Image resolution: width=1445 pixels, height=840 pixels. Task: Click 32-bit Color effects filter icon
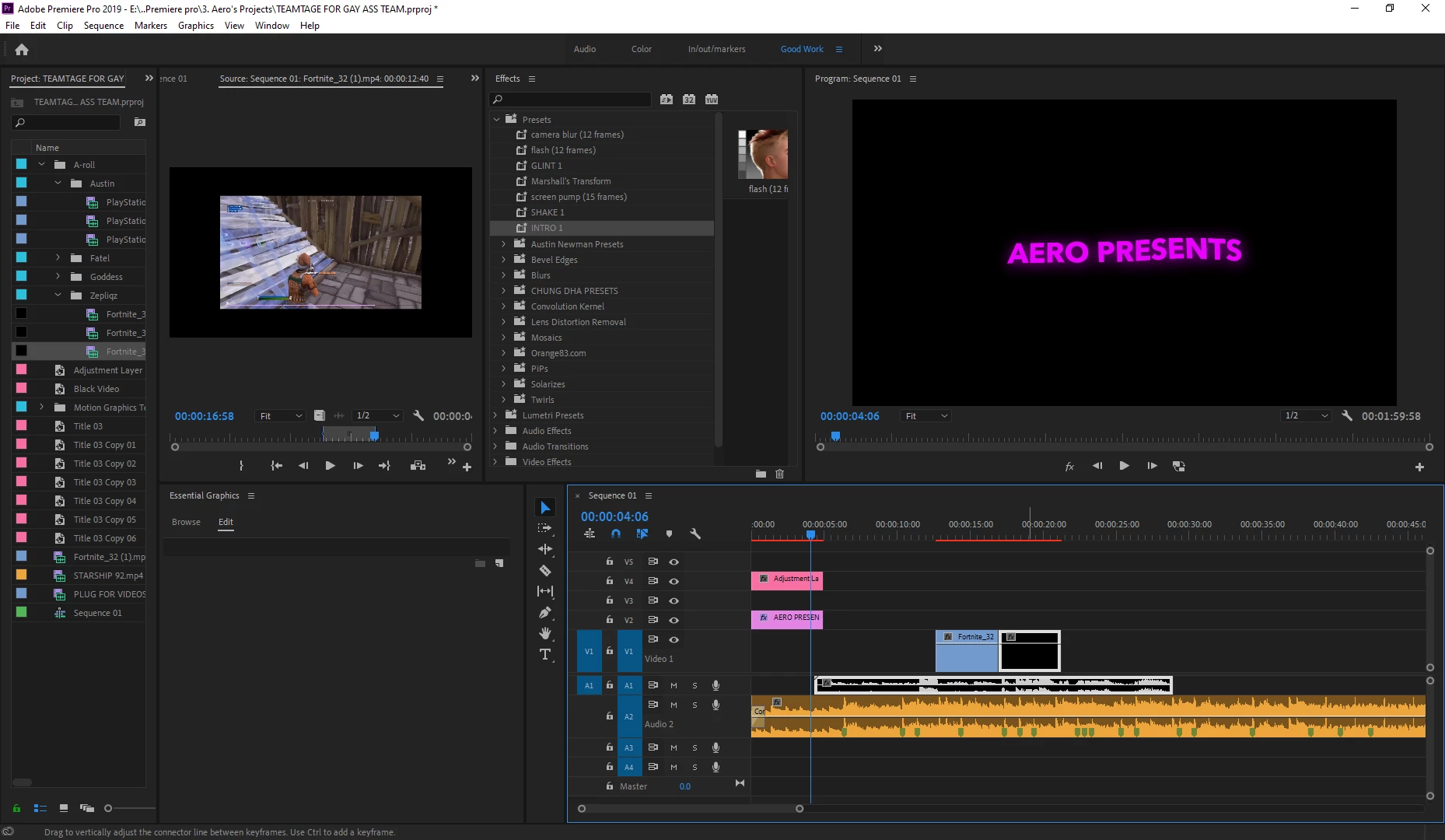pyautogui.click(x=689, y=100)
